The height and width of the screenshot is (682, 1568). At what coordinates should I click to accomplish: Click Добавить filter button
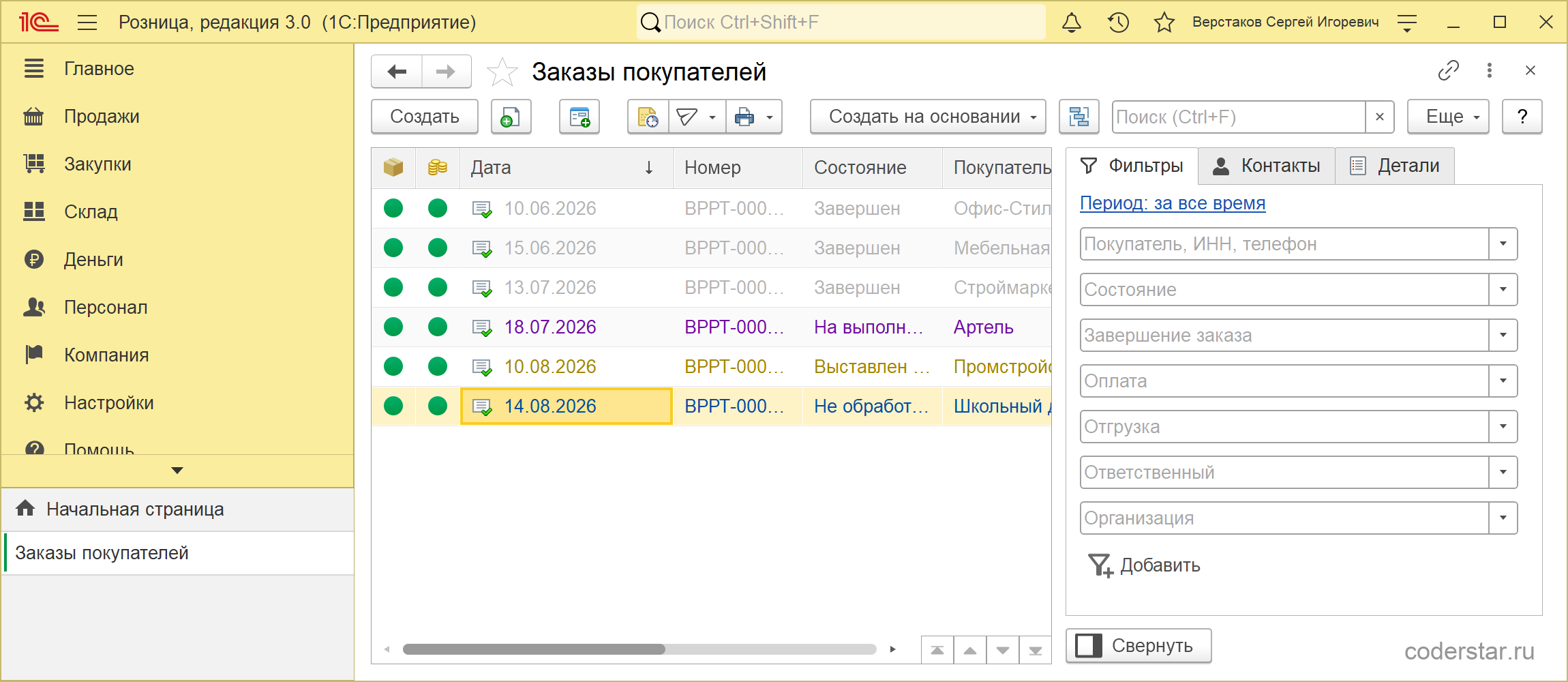pos(1144,565)
